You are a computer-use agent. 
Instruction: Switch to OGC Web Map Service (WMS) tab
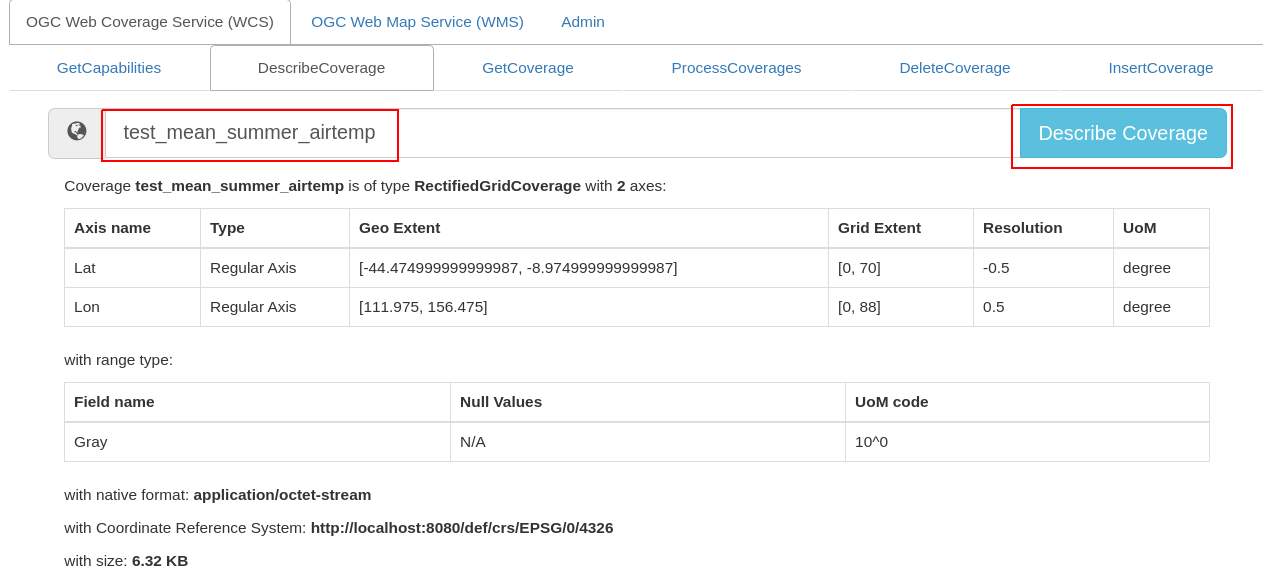click(417, 22)
